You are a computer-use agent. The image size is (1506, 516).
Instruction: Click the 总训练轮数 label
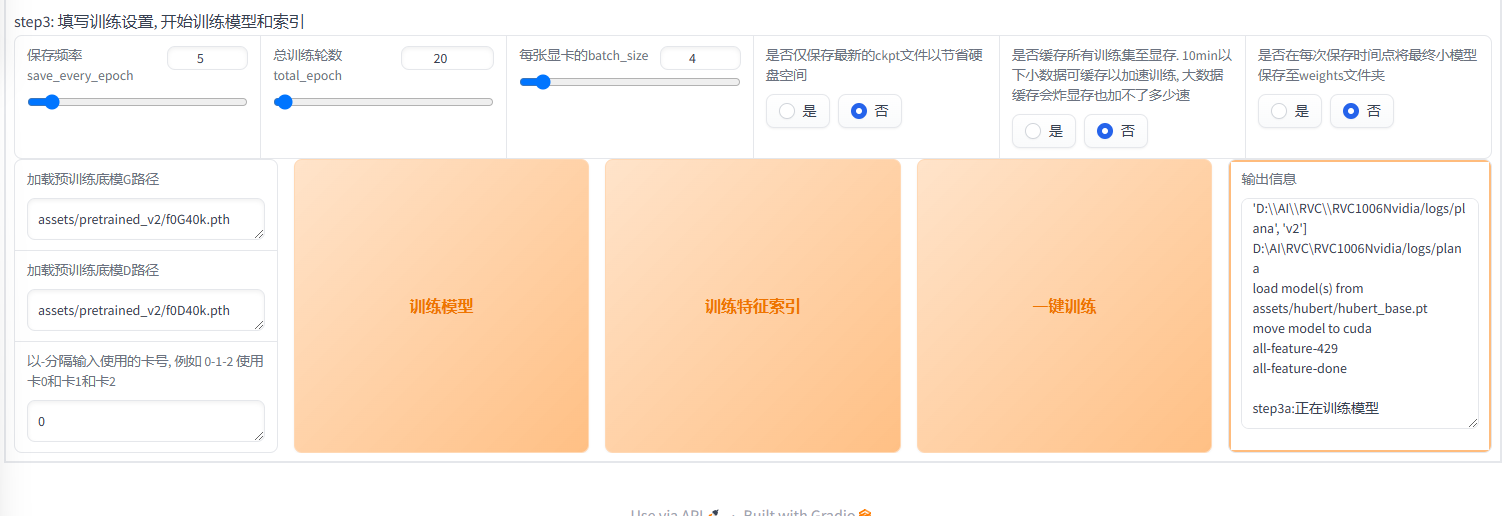[308, 55]
